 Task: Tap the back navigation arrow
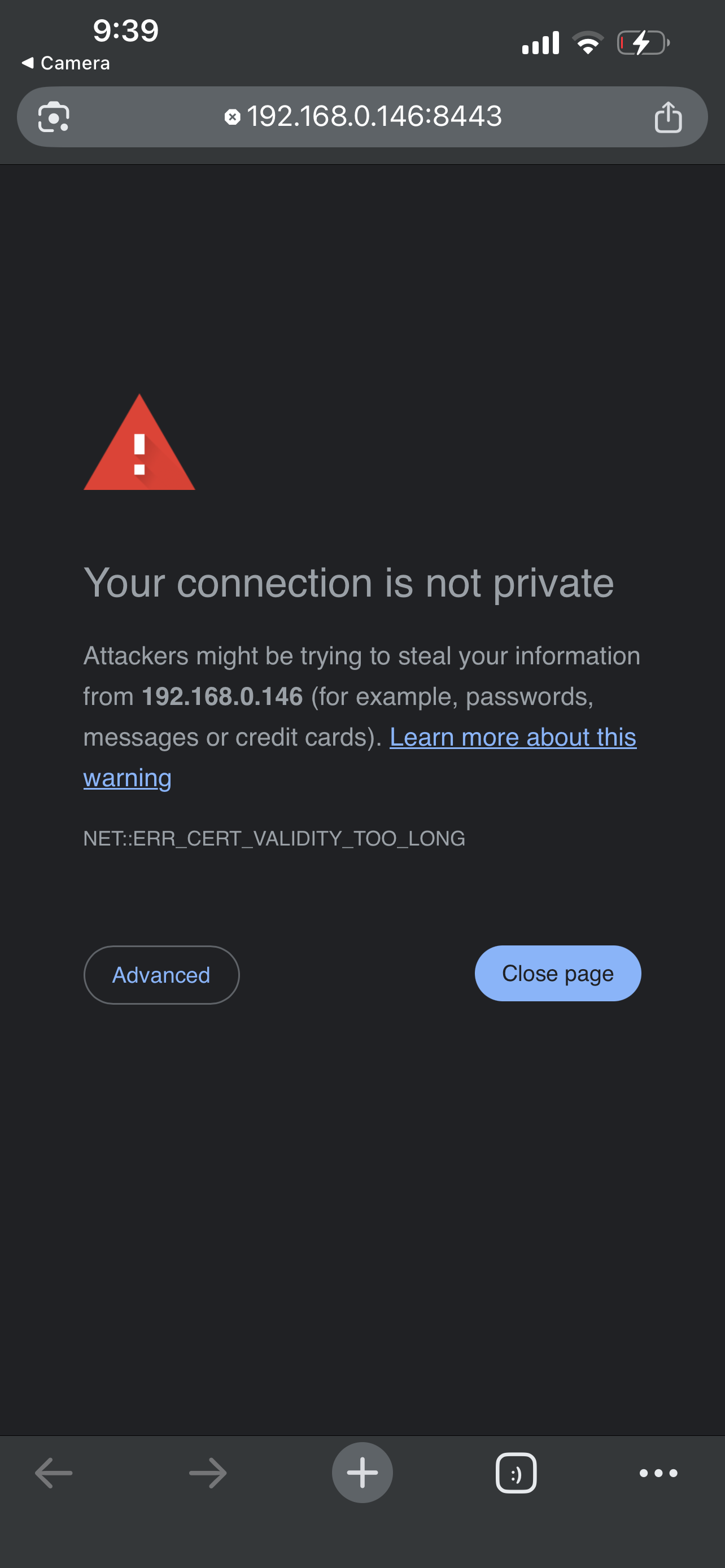(x=54, y=1473)
